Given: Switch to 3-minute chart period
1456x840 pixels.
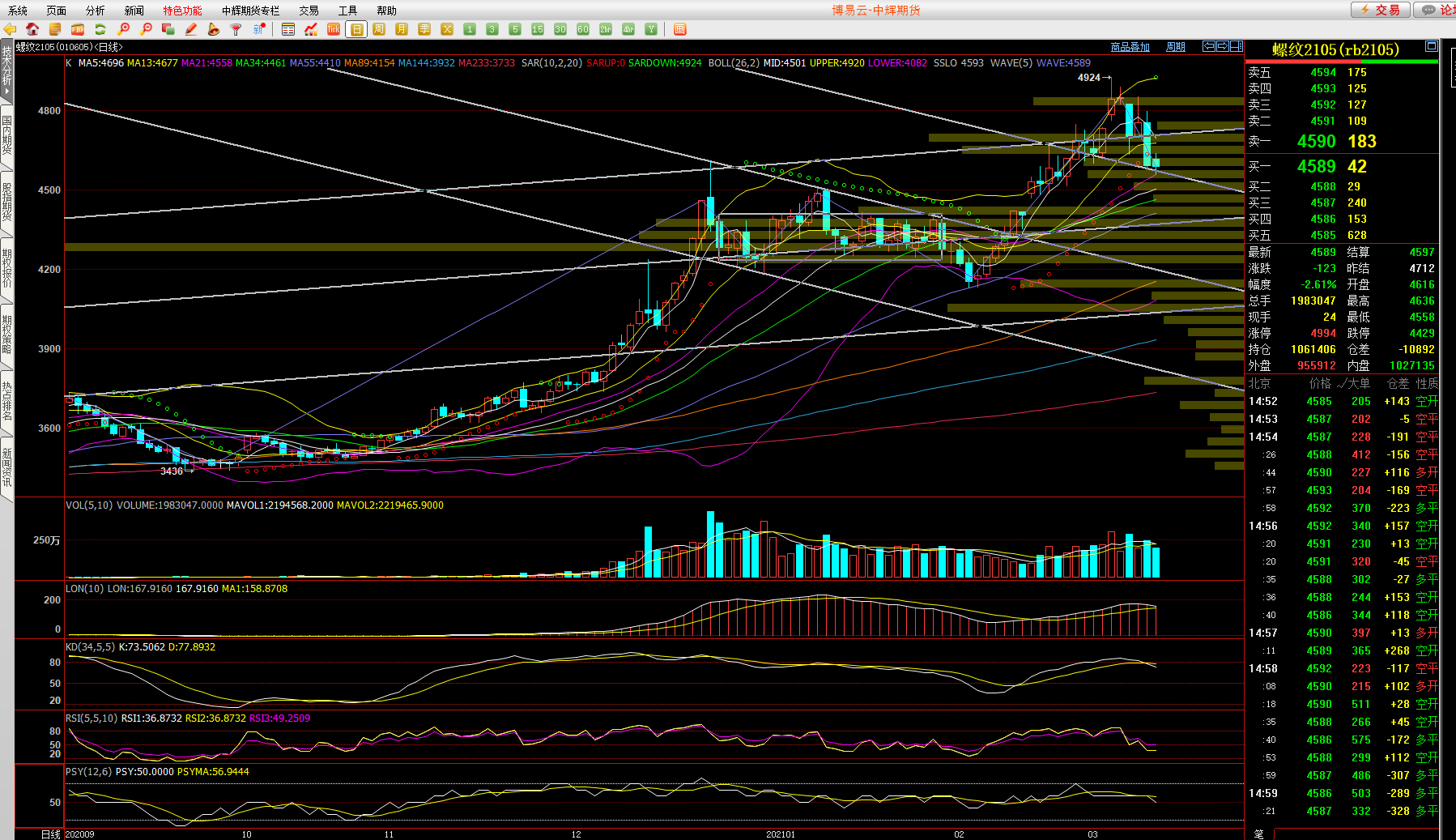Looking at the screenshot, I should pyautogui.click(x=492, y=29).
